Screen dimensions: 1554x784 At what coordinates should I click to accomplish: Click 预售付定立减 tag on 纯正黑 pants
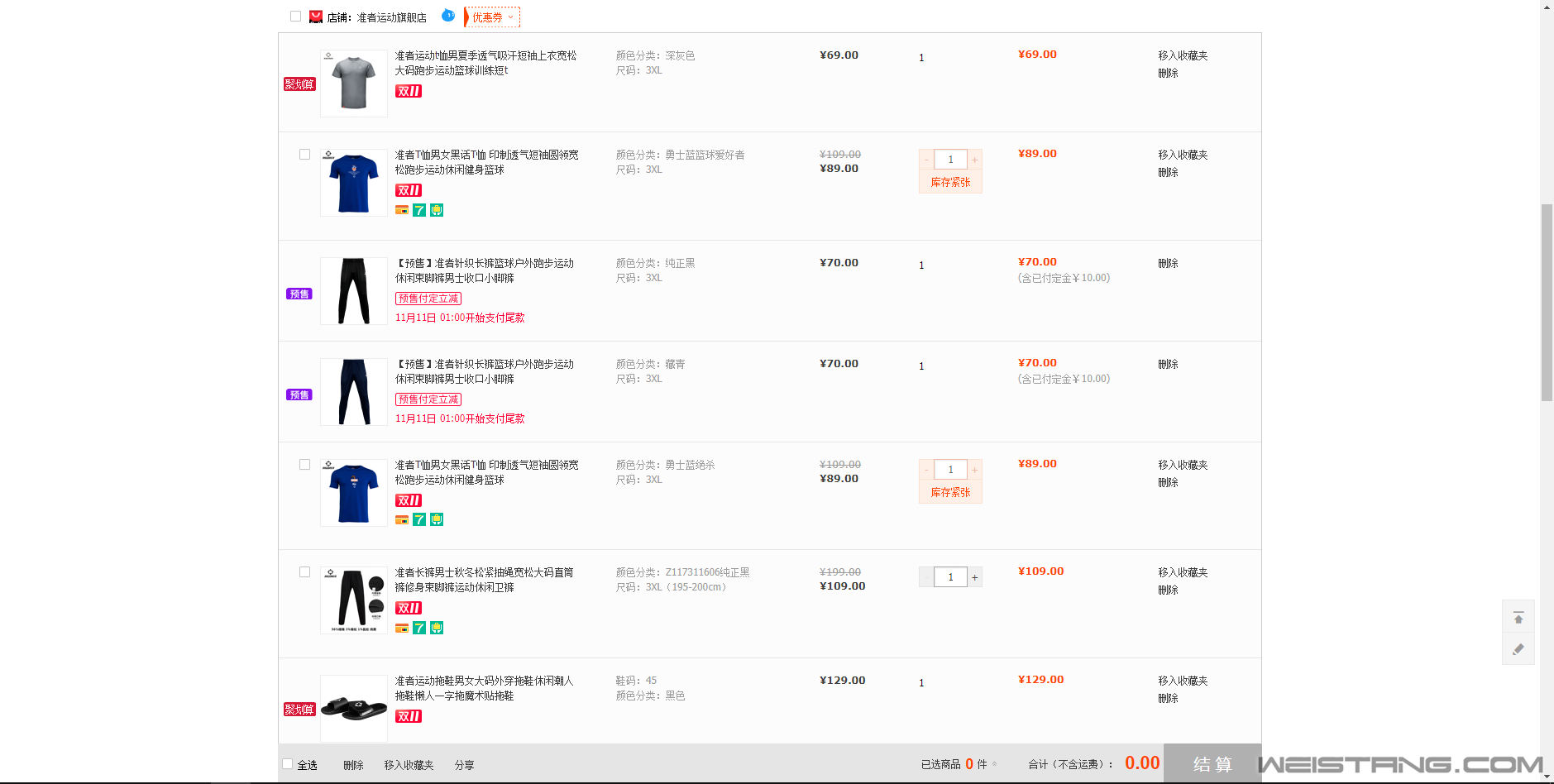coord(428,299)
